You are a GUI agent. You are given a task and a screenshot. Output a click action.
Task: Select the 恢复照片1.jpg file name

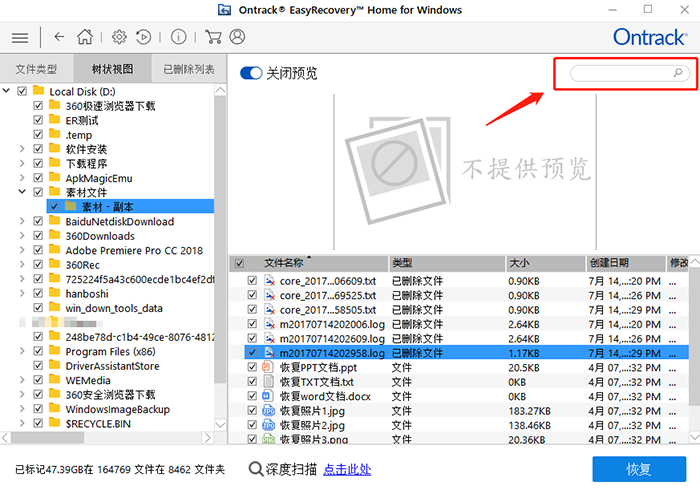312,411
